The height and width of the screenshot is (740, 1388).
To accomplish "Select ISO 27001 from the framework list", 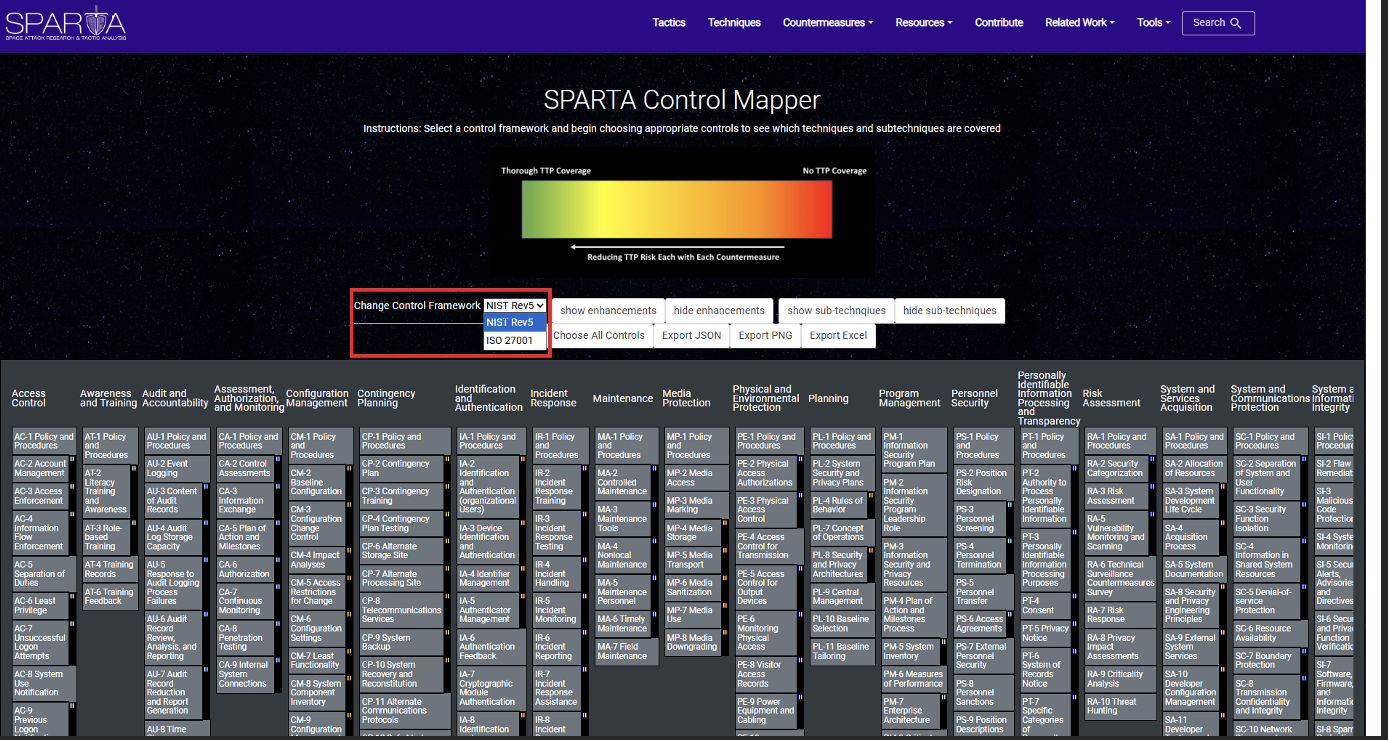I will (515, 340).
